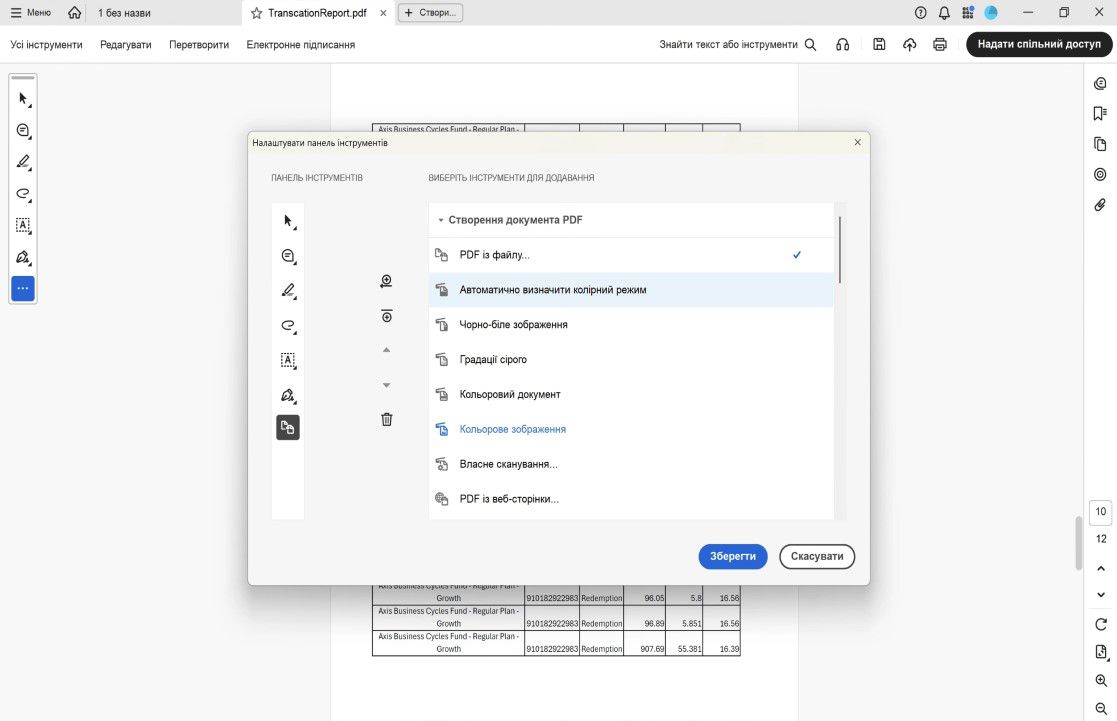This screenshot has height=721, width=1117.
Task: Rotate the page with the rotate icon
Action: pos(1101,624)
